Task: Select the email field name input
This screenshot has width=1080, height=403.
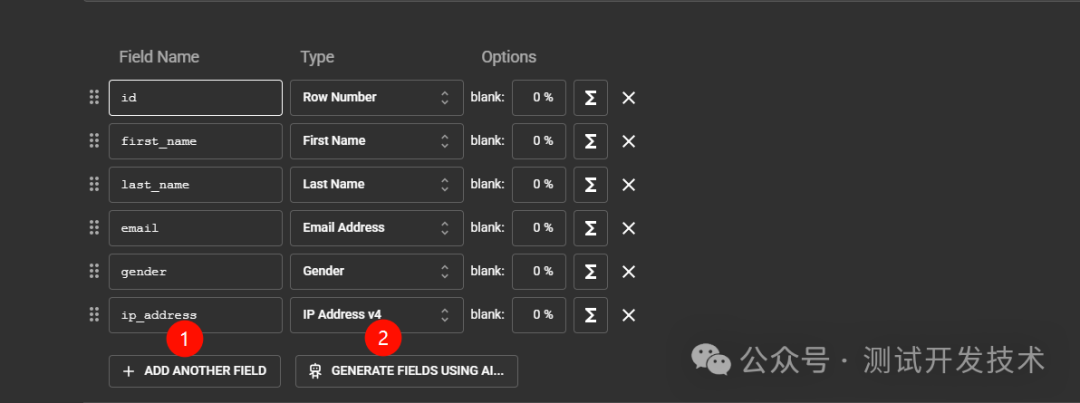Action: (x=196, y=228)
